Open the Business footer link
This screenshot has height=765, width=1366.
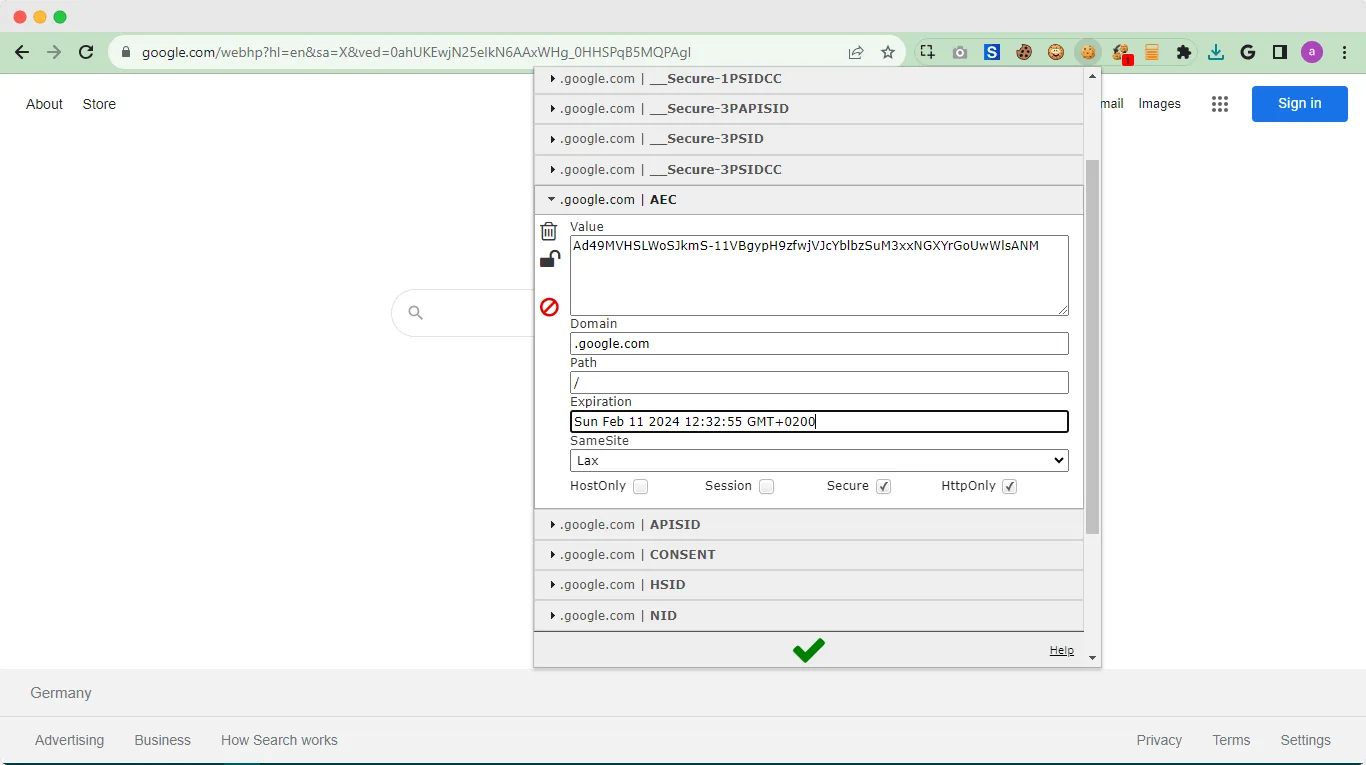click(x=162, y=741)
